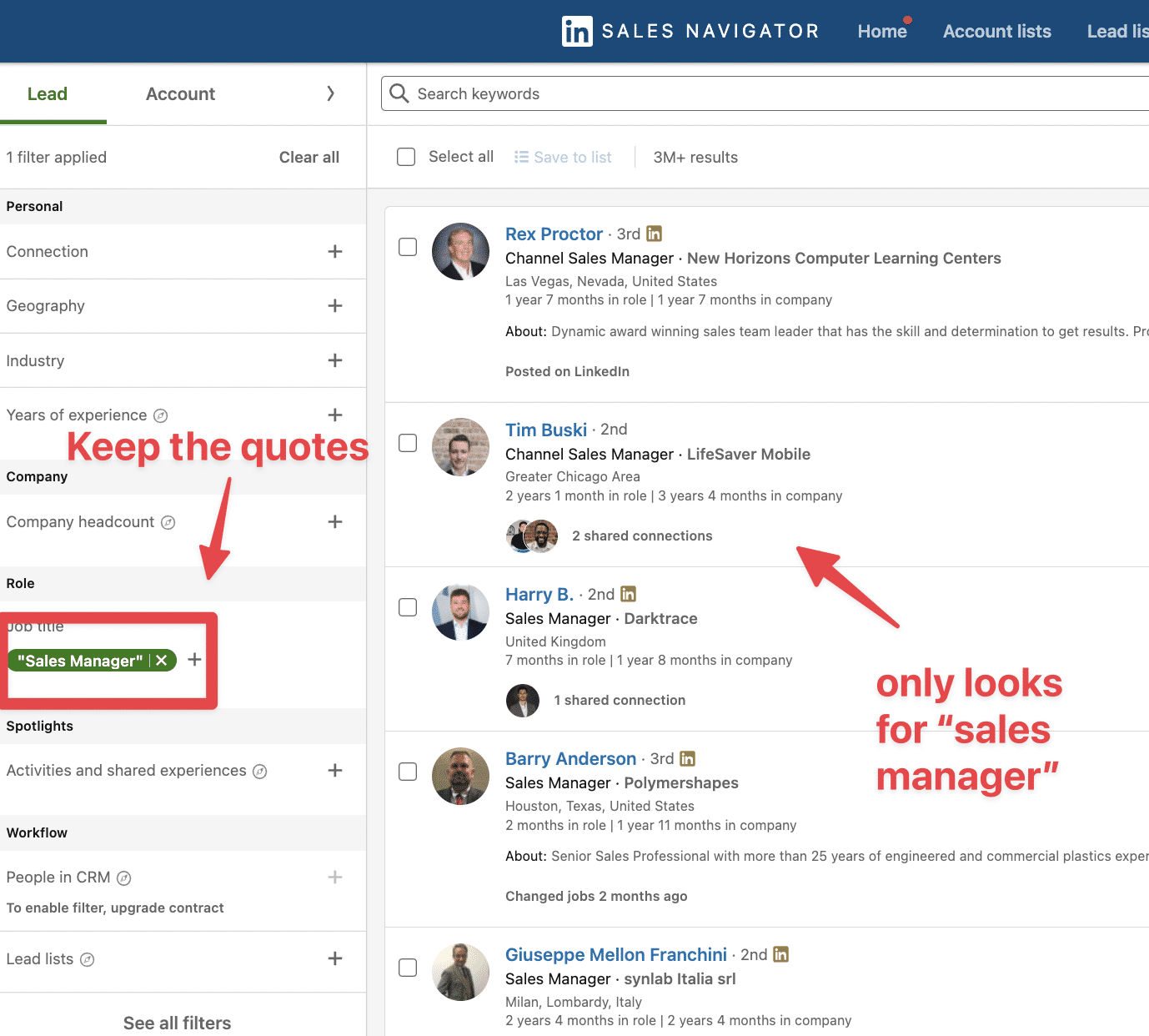
Task: Click shared connection avatar under Harry B.
Action: (x=523, y=701)
